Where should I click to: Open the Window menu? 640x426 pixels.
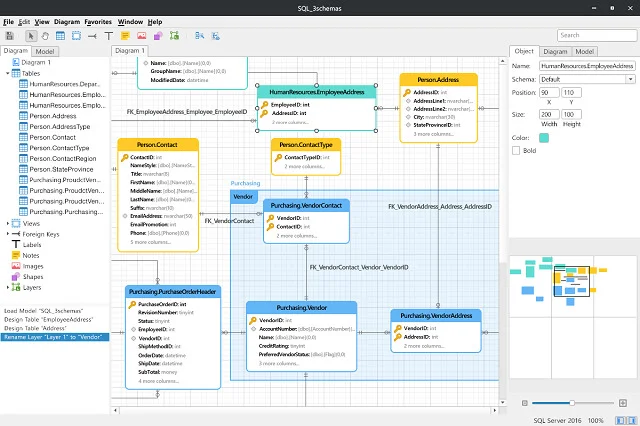pos(130,22)
